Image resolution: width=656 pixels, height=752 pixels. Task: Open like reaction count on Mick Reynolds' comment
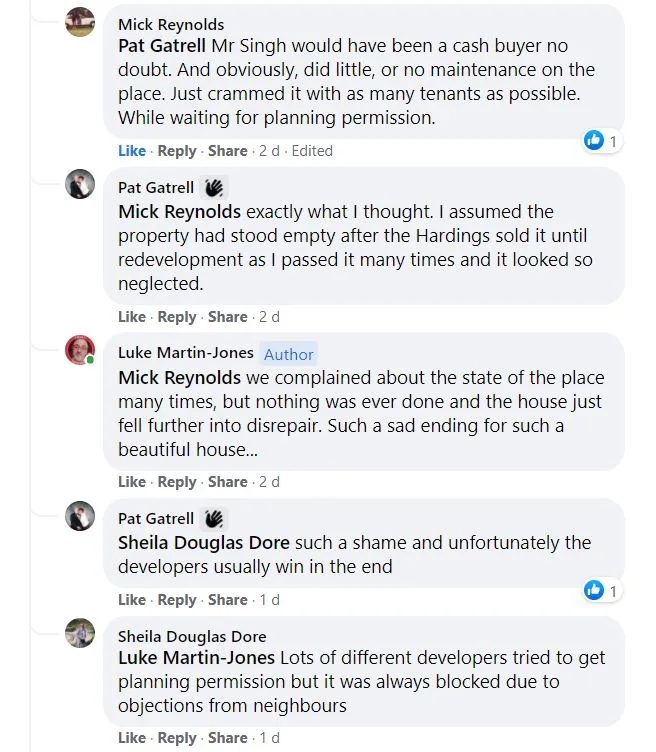602,141
